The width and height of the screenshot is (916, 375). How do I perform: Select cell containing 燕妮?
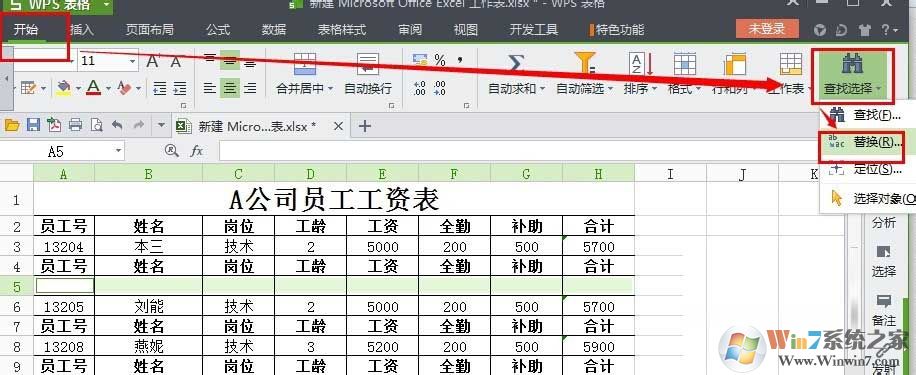[x=148, y=346]
